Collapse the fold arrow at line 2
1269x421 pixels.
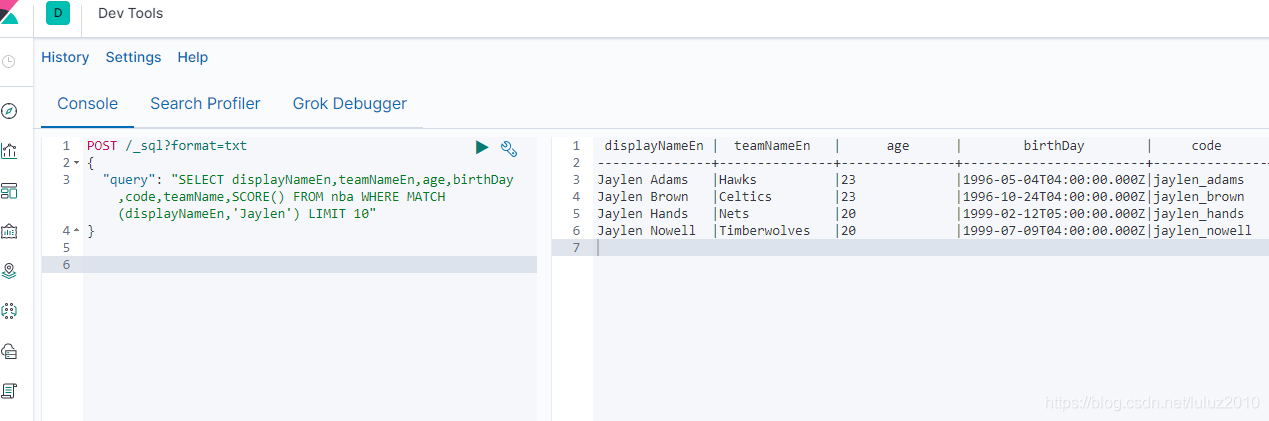[76, 163]
